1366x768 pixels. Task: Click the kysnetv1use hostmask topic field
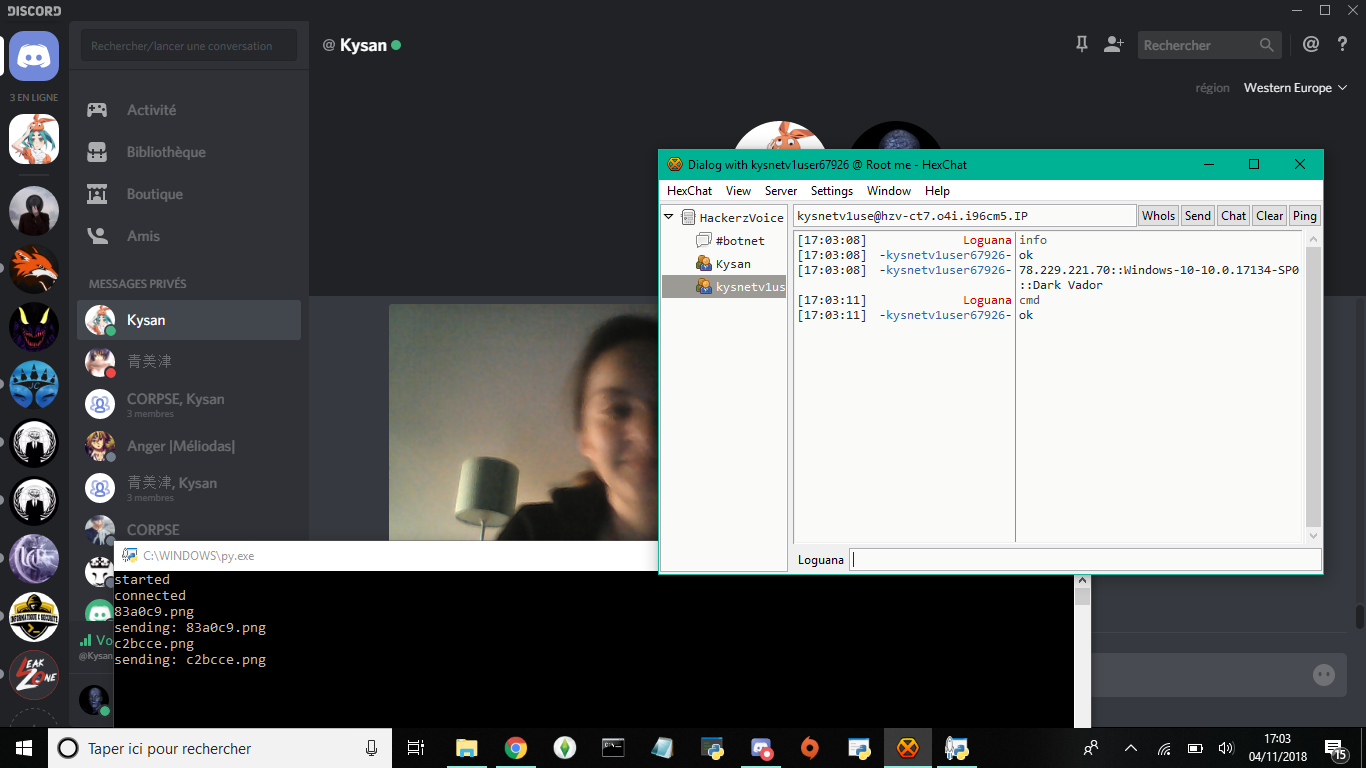[x=964, y=215]
